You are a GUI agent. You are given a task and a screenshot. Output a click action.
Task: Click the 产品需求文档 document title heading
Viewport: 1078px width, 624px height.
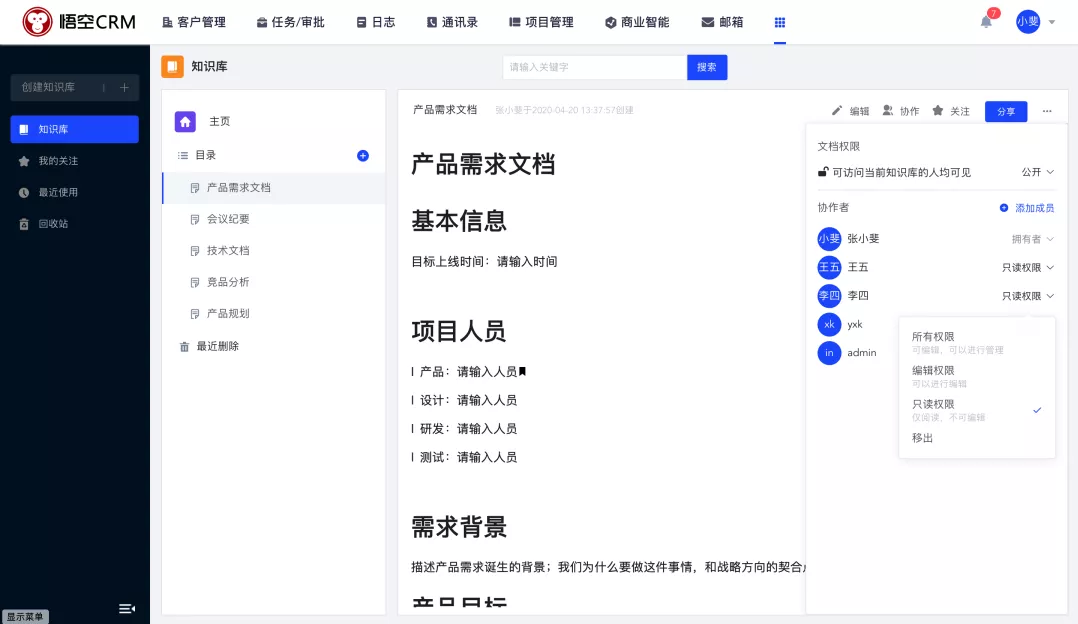(483, 165)
